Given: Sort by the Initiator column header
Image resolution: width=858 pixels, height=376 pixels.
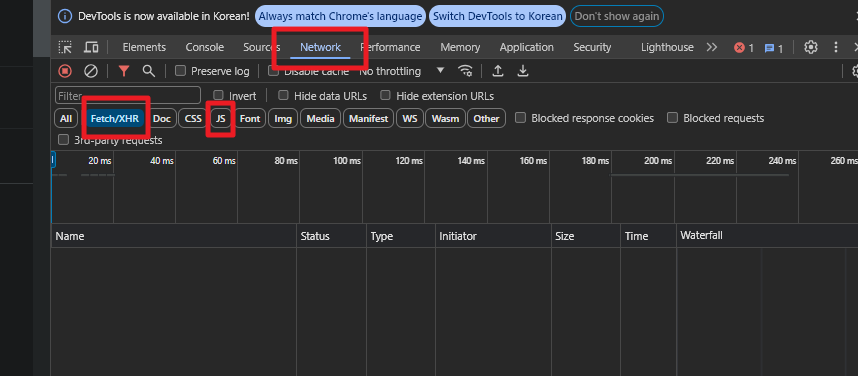Looking at the screenshot, I should 494,236.
